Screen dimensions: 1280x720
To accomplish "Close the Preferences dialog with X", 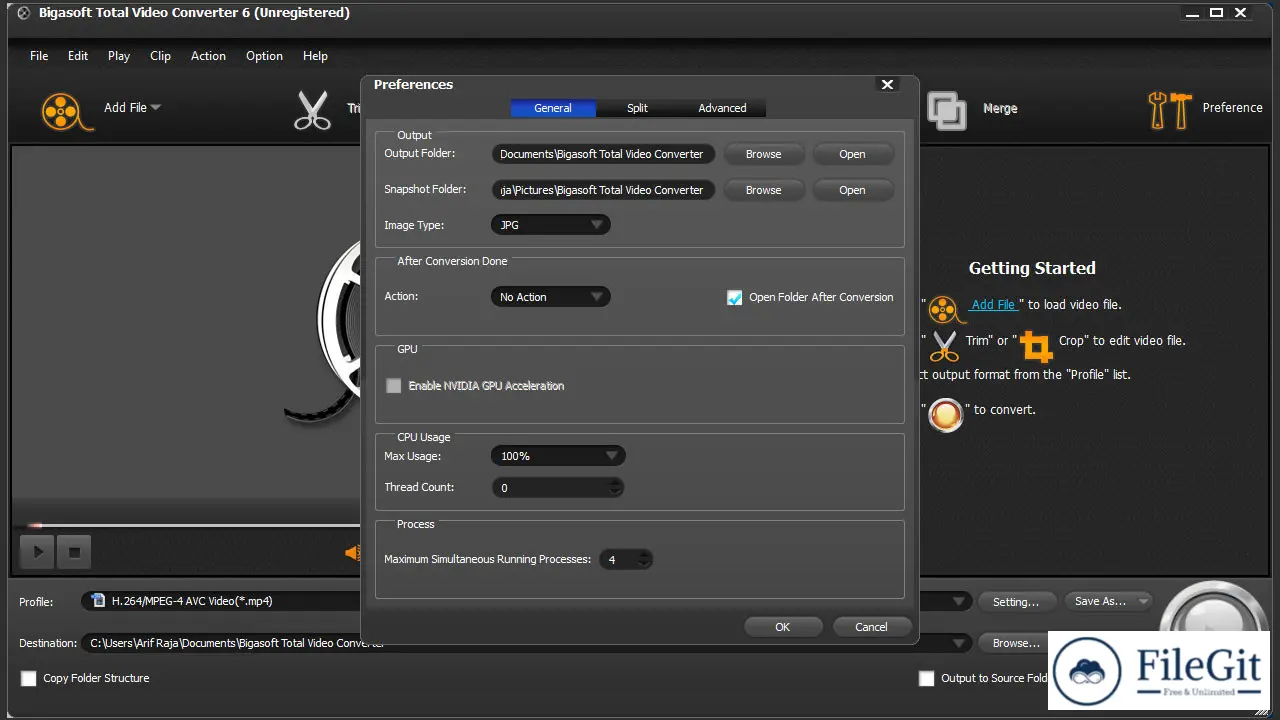I will (887, 84).
